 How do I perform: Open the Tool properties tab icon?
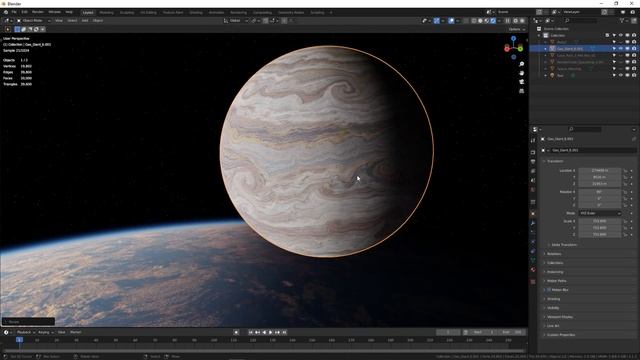coord(533,140)
